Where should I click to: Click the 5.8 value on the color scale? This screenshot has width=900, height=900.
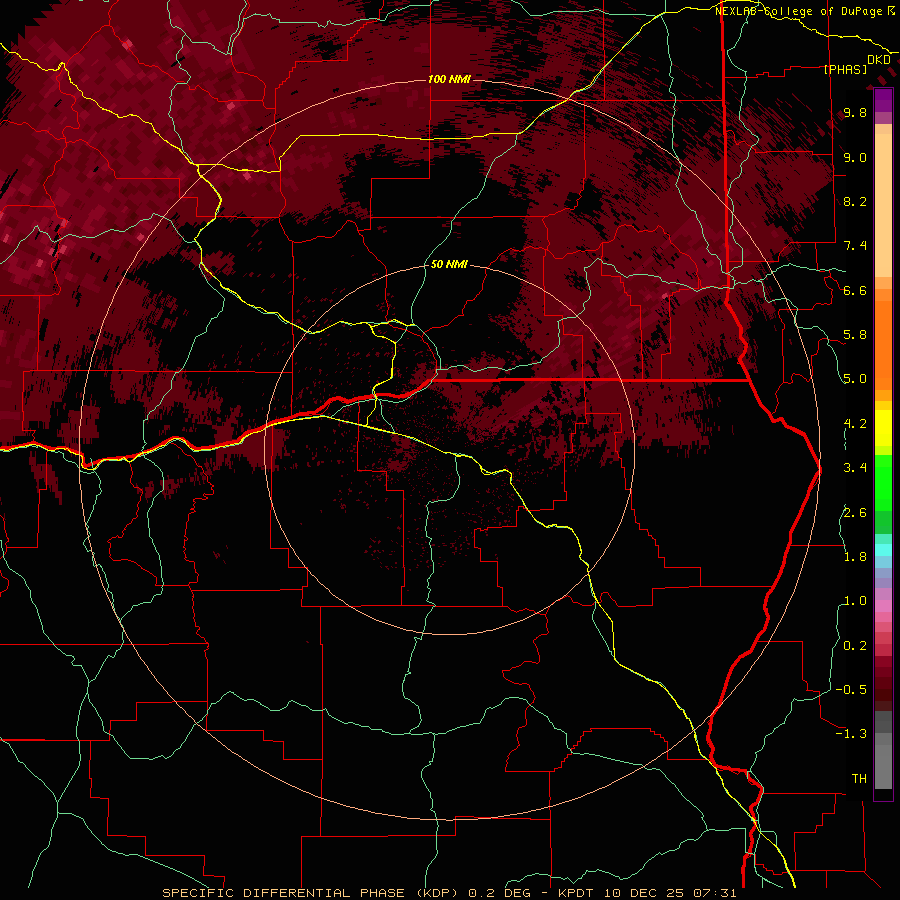(x=855, y=335)
